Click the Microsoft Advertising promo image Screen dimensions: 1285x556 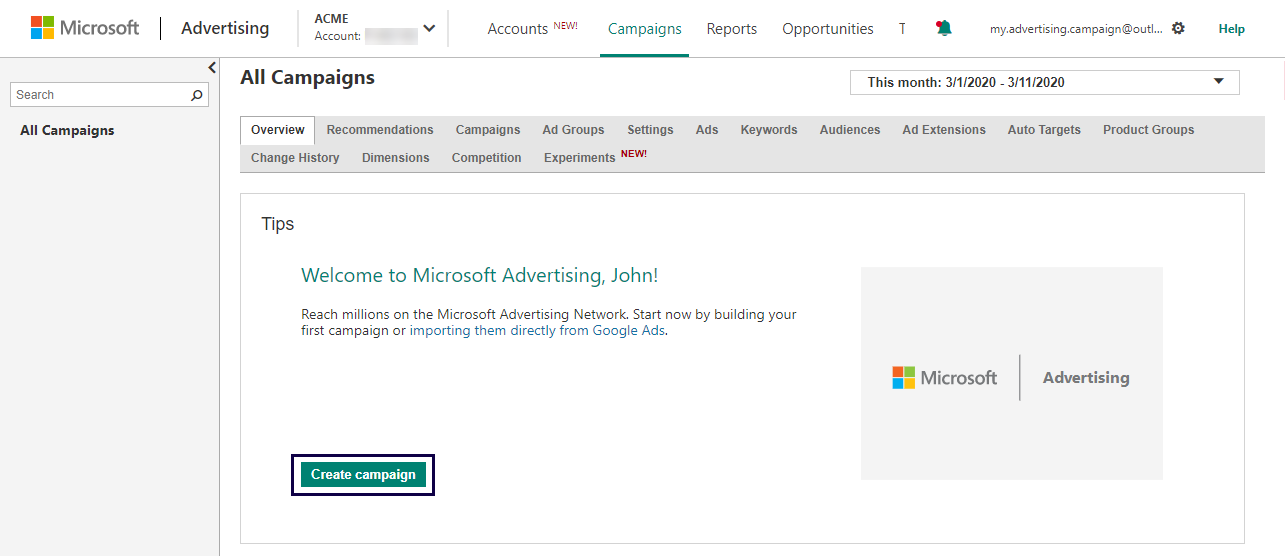1011,373
